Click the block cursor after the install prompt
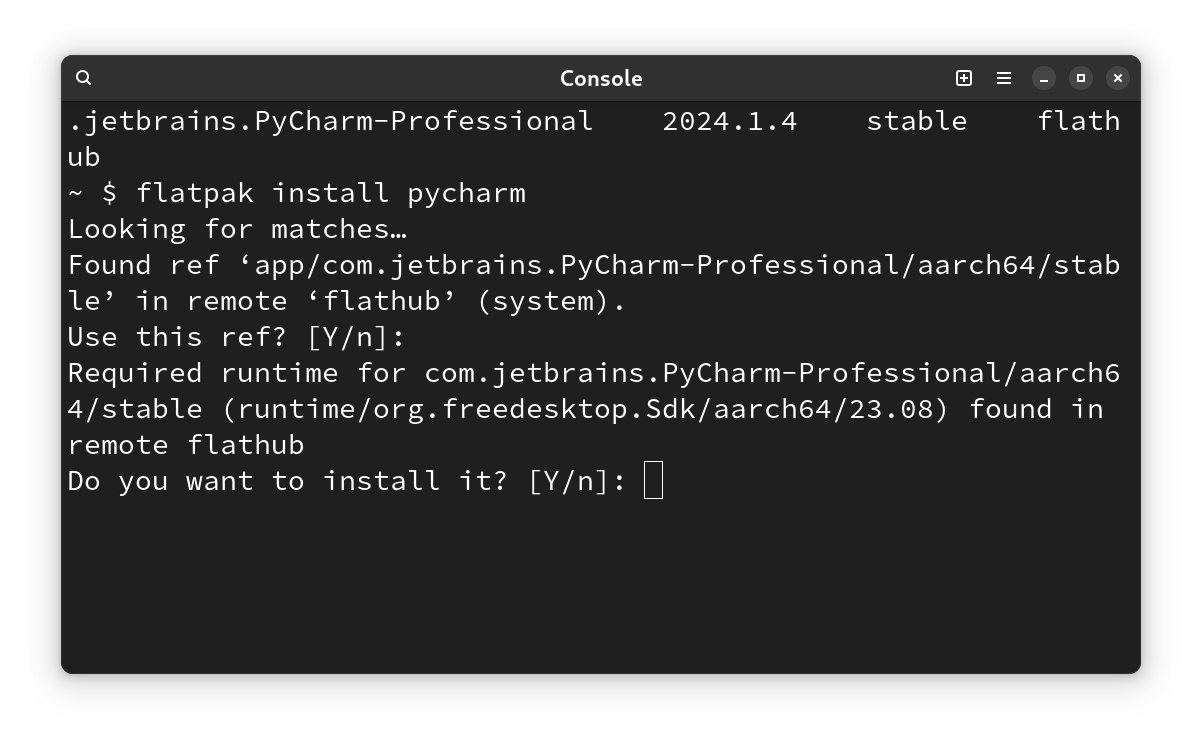1202x741 pixels. point(653,480)
